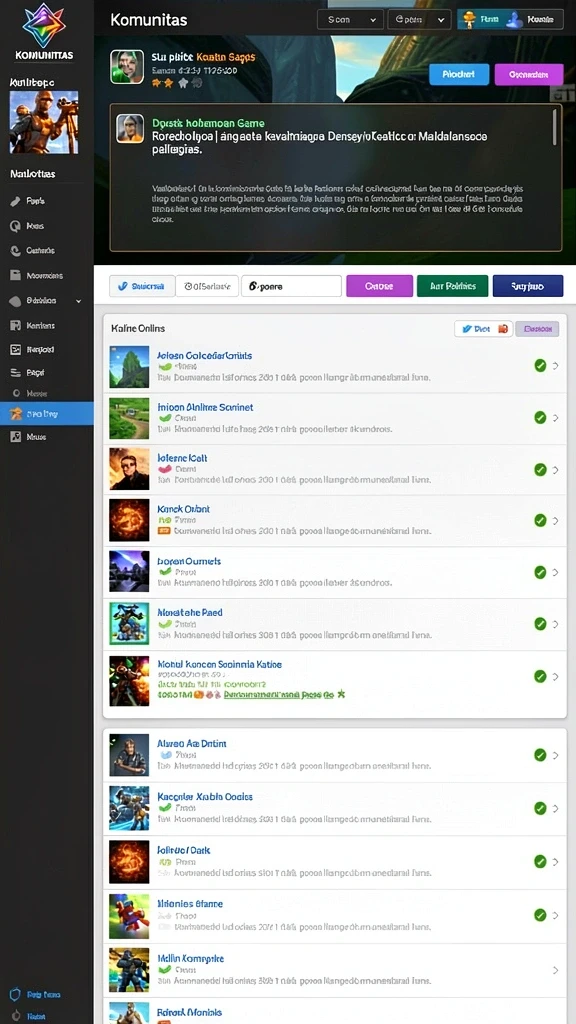576x1024 pixels.
Task: Toggle green check on 'Jolerne Kalt' row
Action: pos(540,469)
